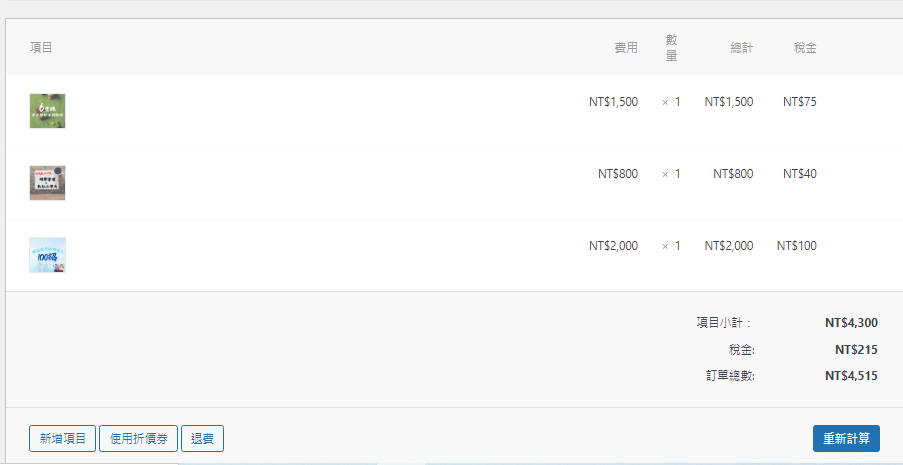903x465 pixels.
Task: Click the NT$40 tax amount
Action: pyautogui.click(x=800, y=174)
